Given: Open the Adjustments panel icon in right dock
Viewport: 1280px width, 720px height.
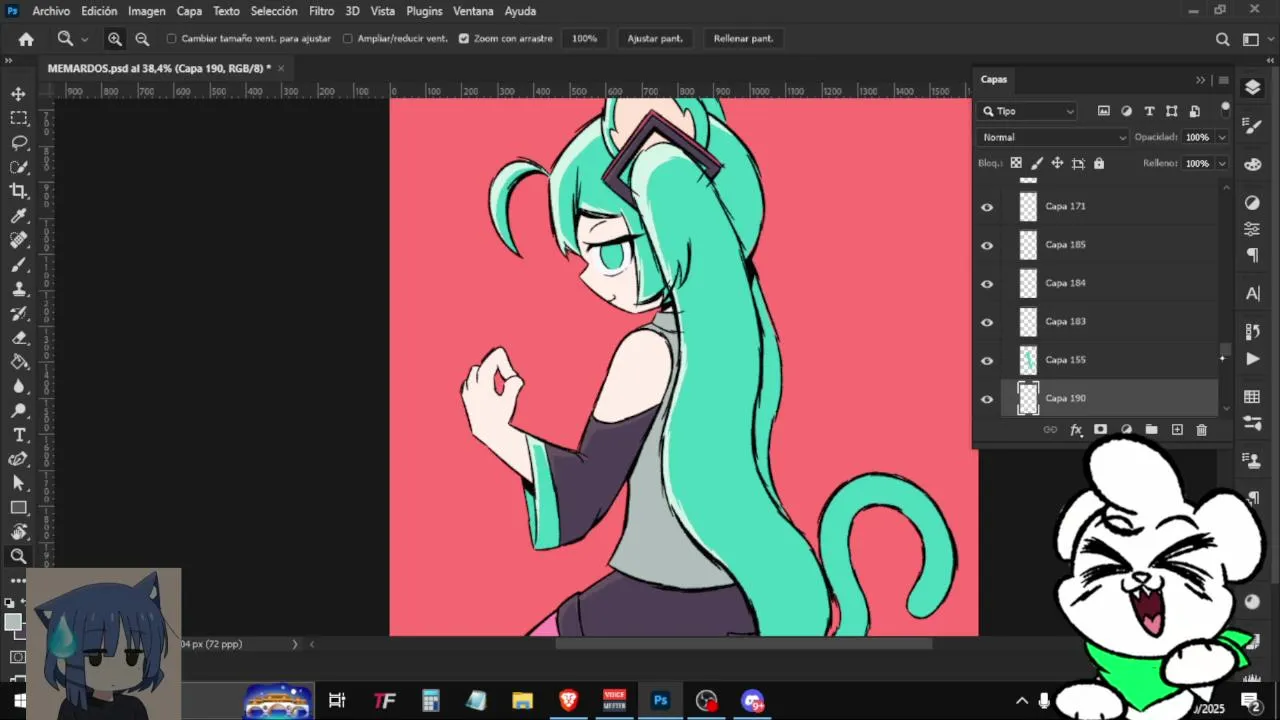Looking at the screenshot, I should [x=1252, y=203].
